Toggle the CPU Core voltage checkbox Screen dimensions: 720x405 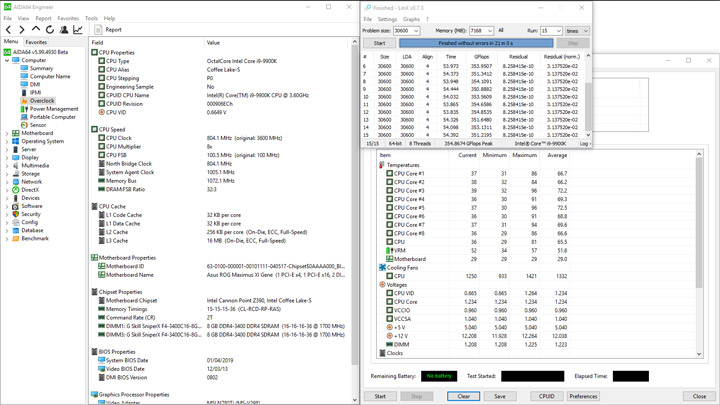point(389,302)
